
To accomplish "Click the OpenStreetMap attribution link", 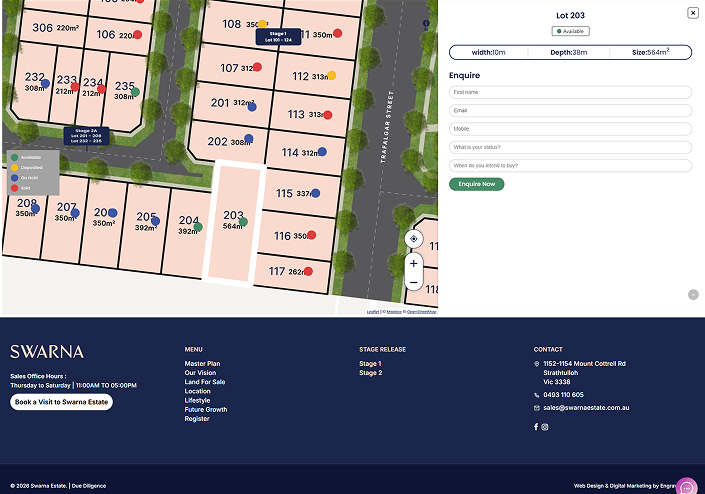I will tap(421, 312).
